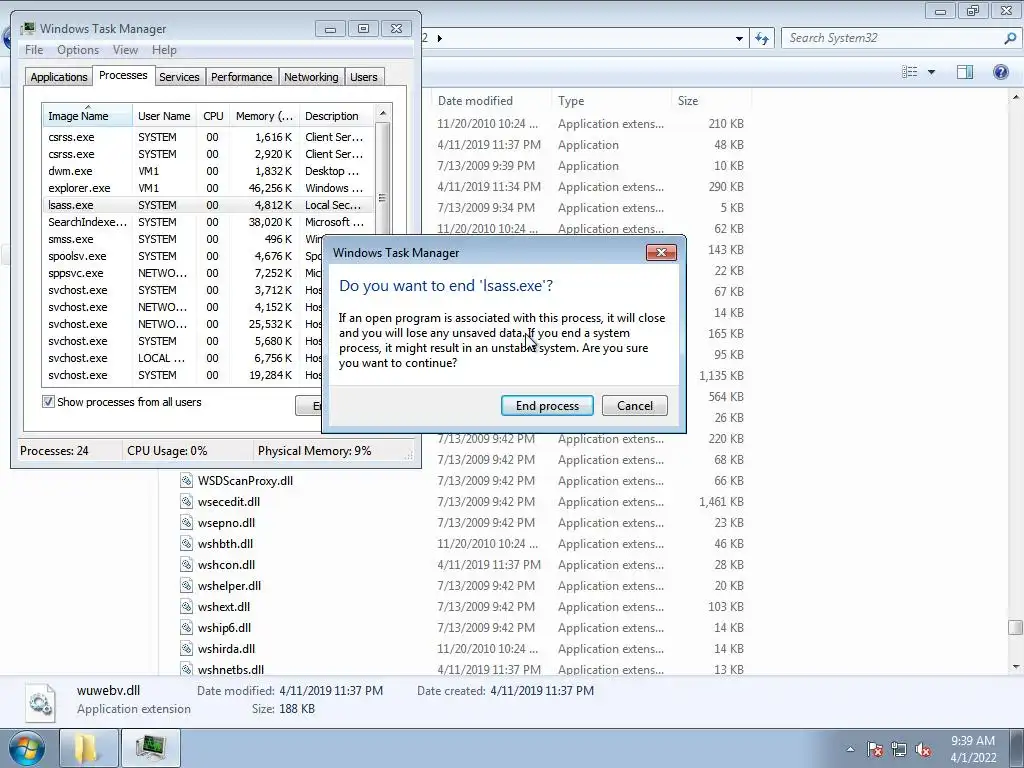Click the Search System32 input field

pos(893,38)
